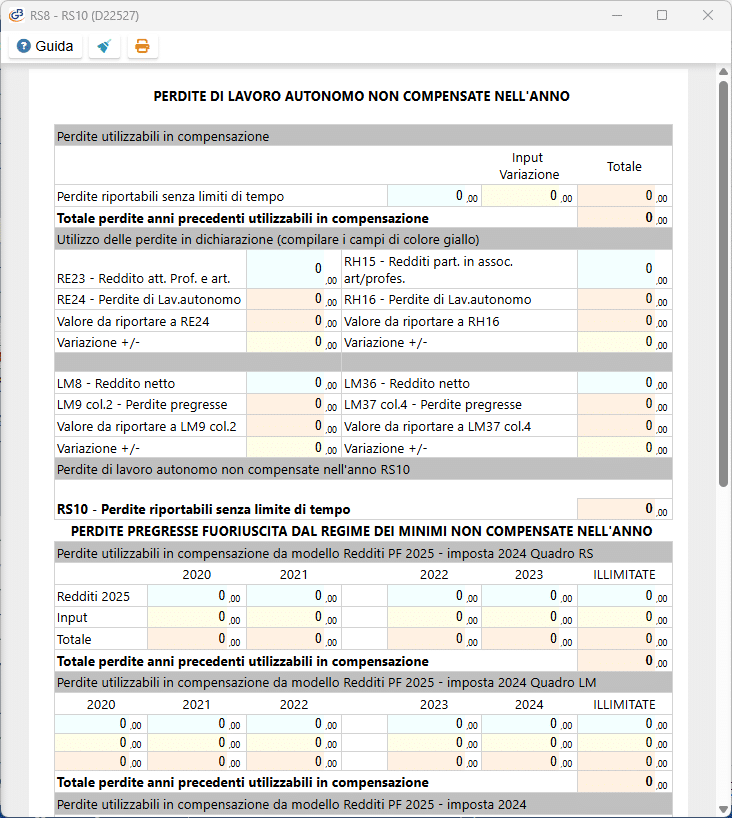Click scrollbar up arrow
The width and height of the screenshot is (732, 818).
(723, 71)
